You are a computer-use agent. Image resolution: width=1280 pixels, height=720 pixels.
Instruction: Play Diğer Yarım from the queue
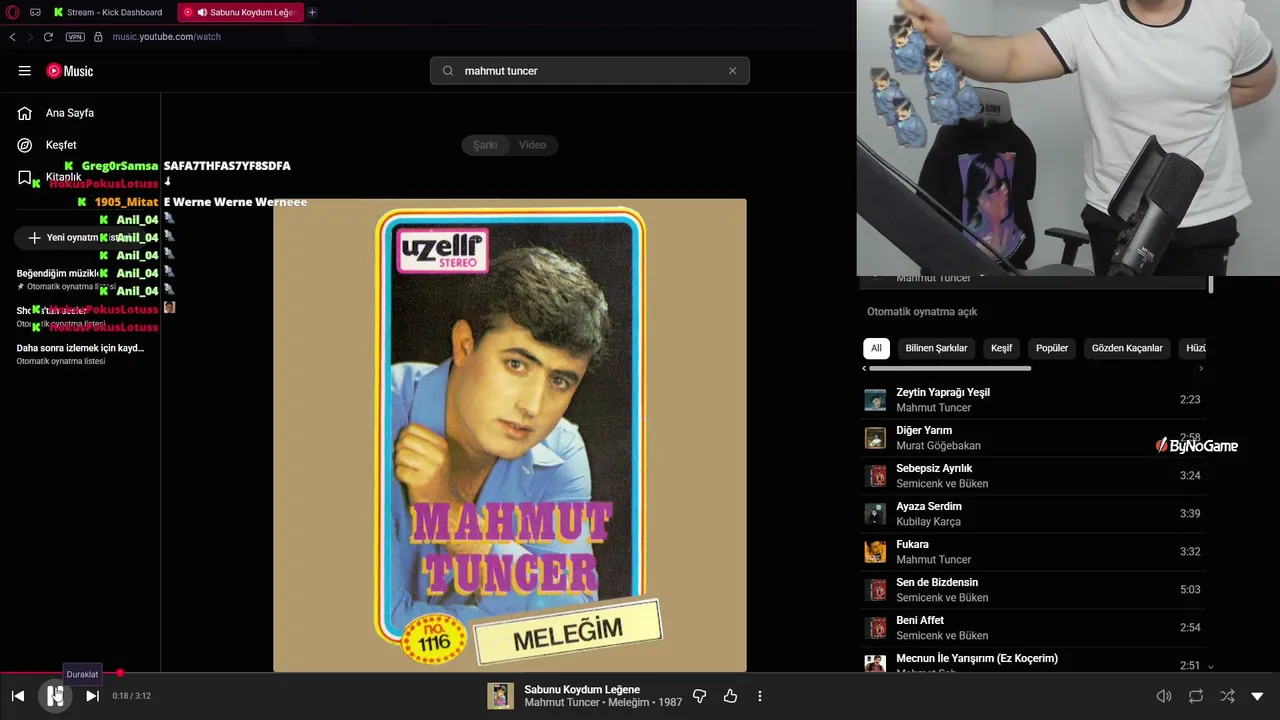1034,438
